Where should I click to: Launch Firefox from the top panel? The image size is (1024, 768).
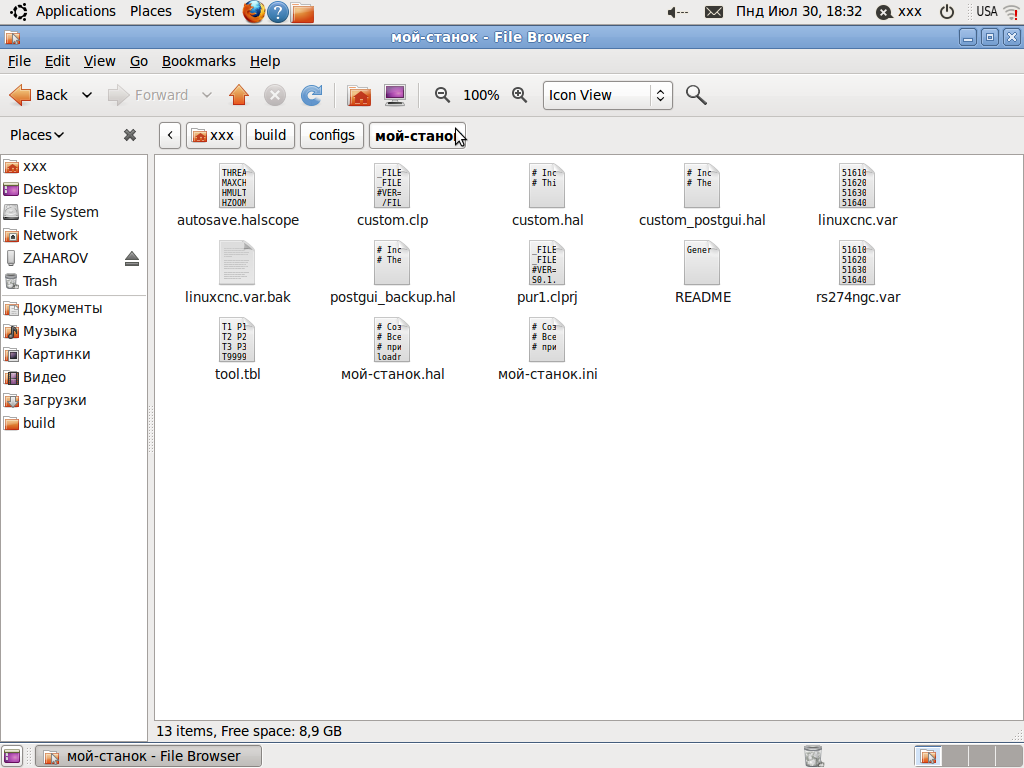click(253, 12)
